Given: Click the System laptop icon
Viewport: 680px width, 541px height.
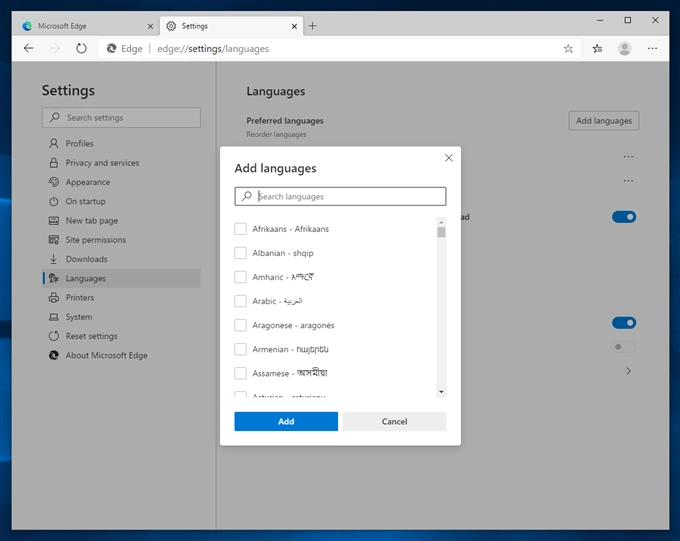Looking at the screenshot, I should pyautogui.click(x=53, y=317).
